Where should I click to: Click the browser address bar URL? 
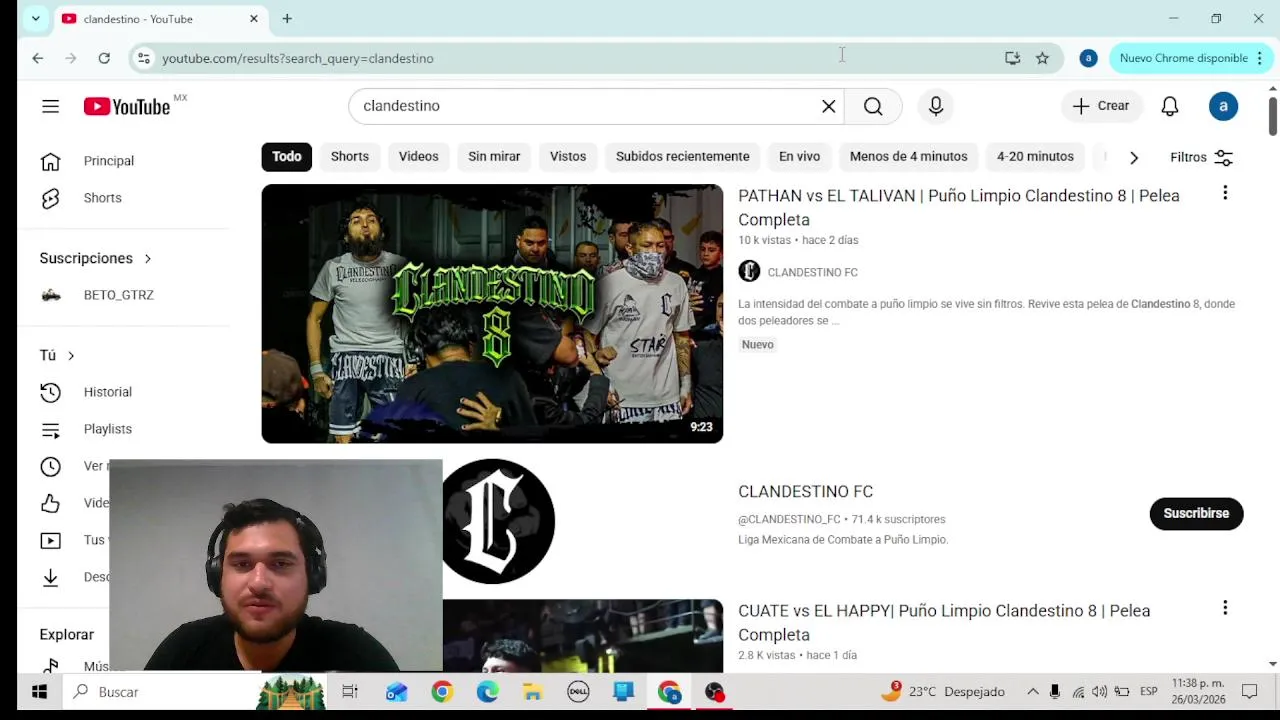(298, 58)
